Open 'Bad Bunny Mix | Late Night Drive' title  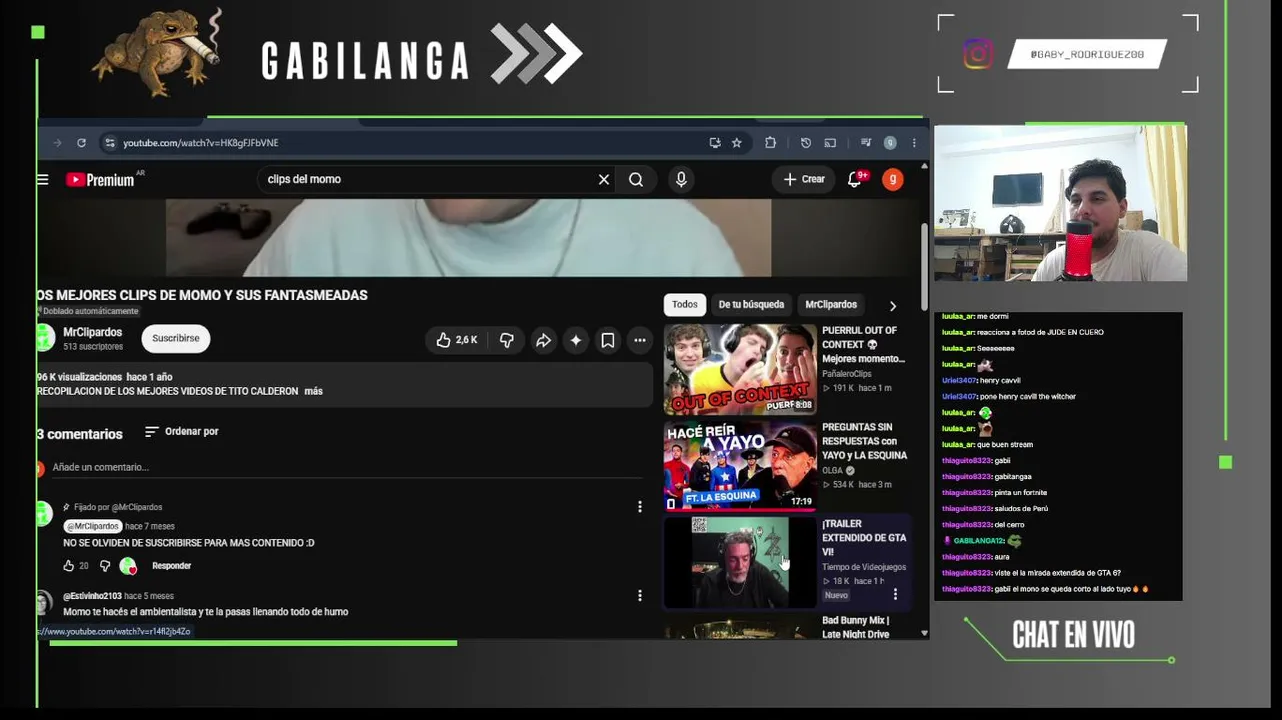pos(856,627)
